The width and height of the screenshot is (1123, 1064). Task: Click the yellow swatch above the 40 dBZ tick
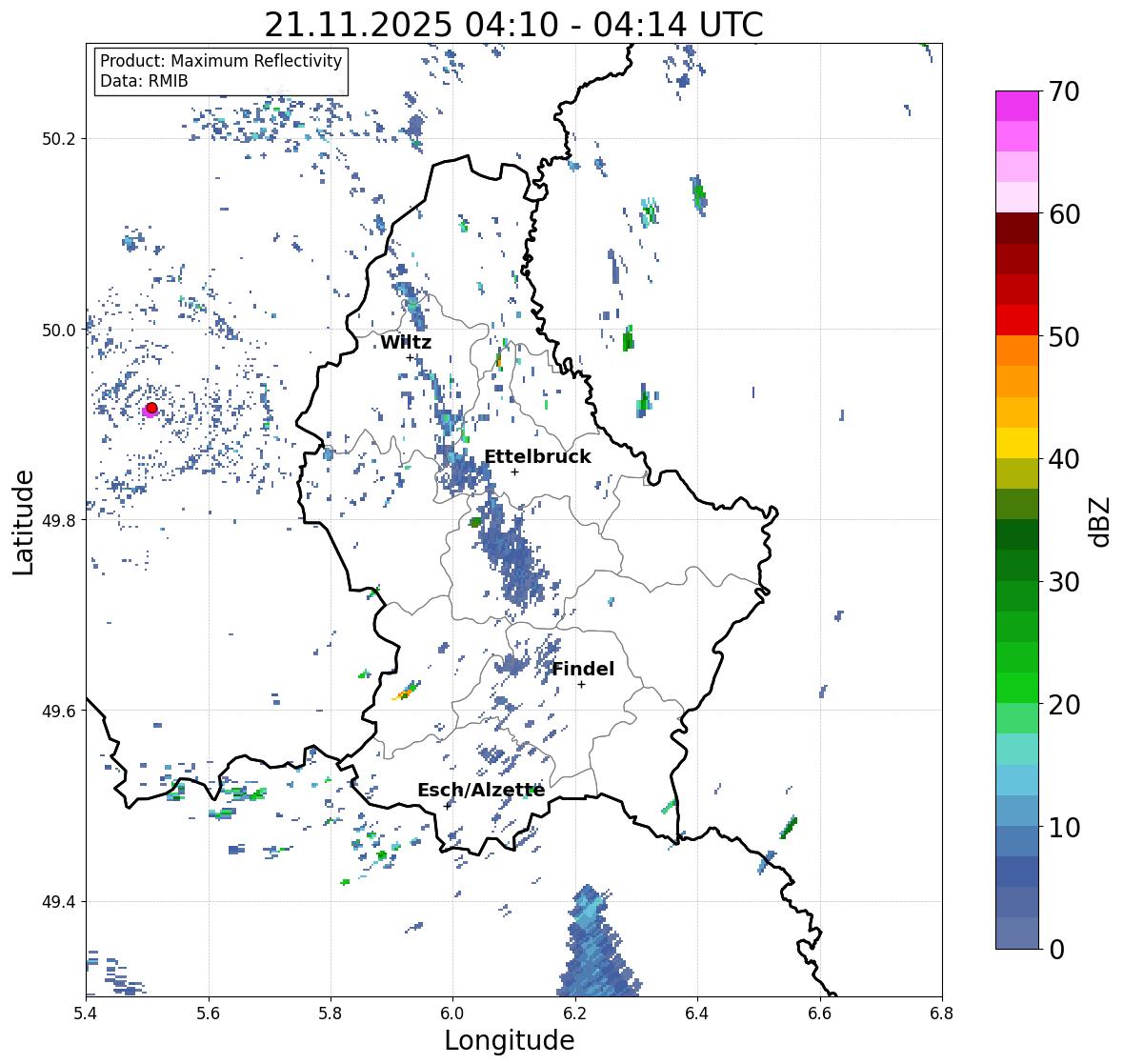click(x=1017, y=443)
